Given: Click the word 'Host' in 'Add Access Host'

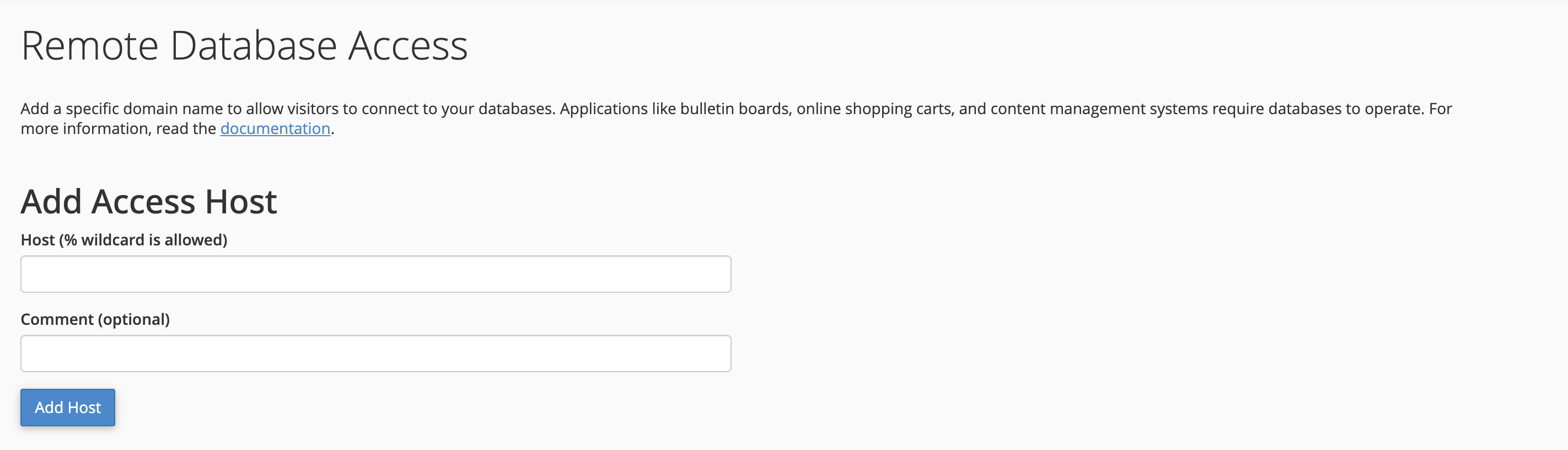Looking at the screenshot, I should [241, 201].
